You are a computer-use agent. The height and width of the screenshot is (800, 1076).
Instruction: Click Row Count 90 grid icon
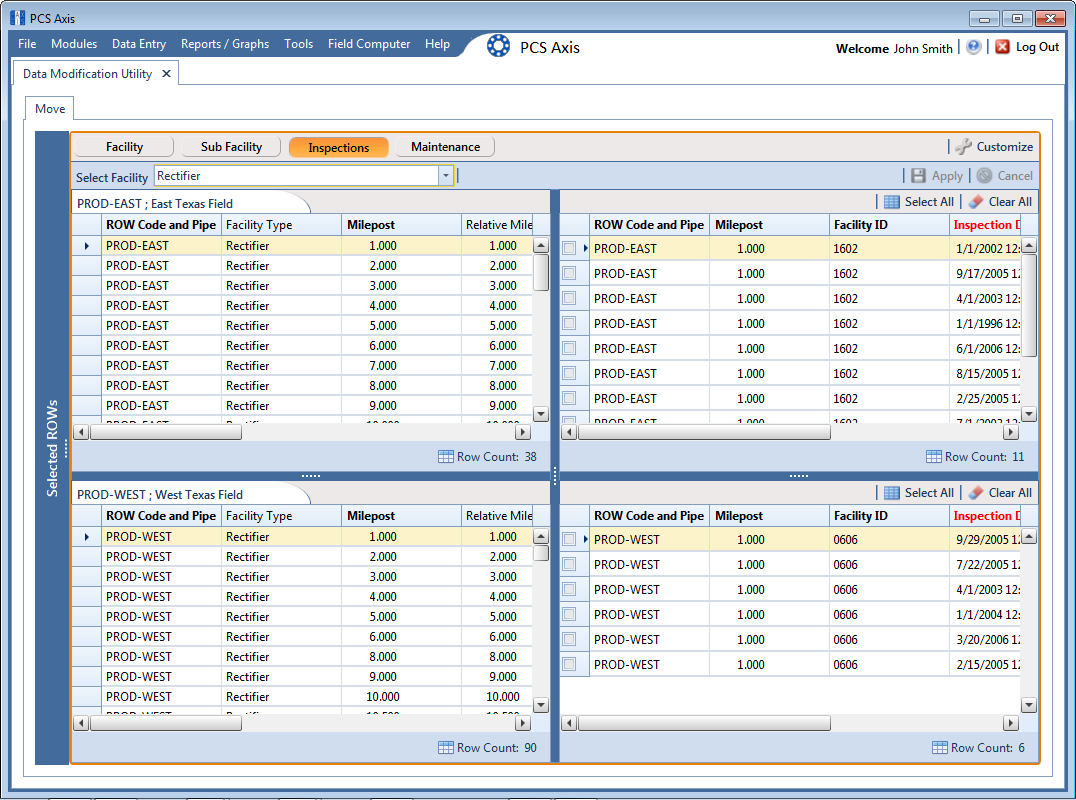pyautogui.click(x=445, y=747)
